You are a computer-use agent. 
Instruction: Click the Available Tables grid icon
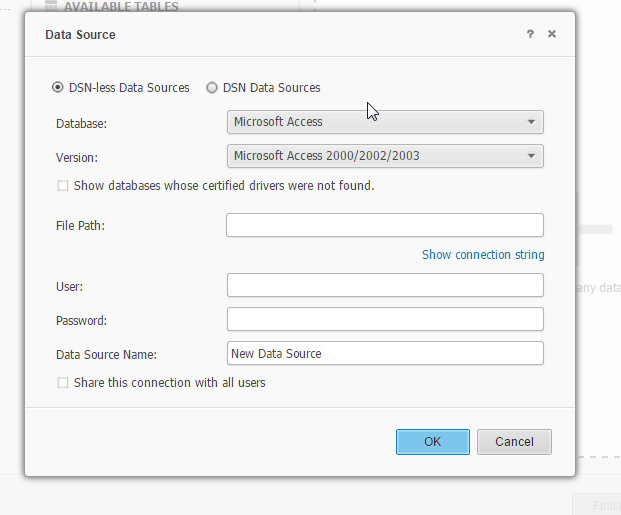[x=51, y=6]
